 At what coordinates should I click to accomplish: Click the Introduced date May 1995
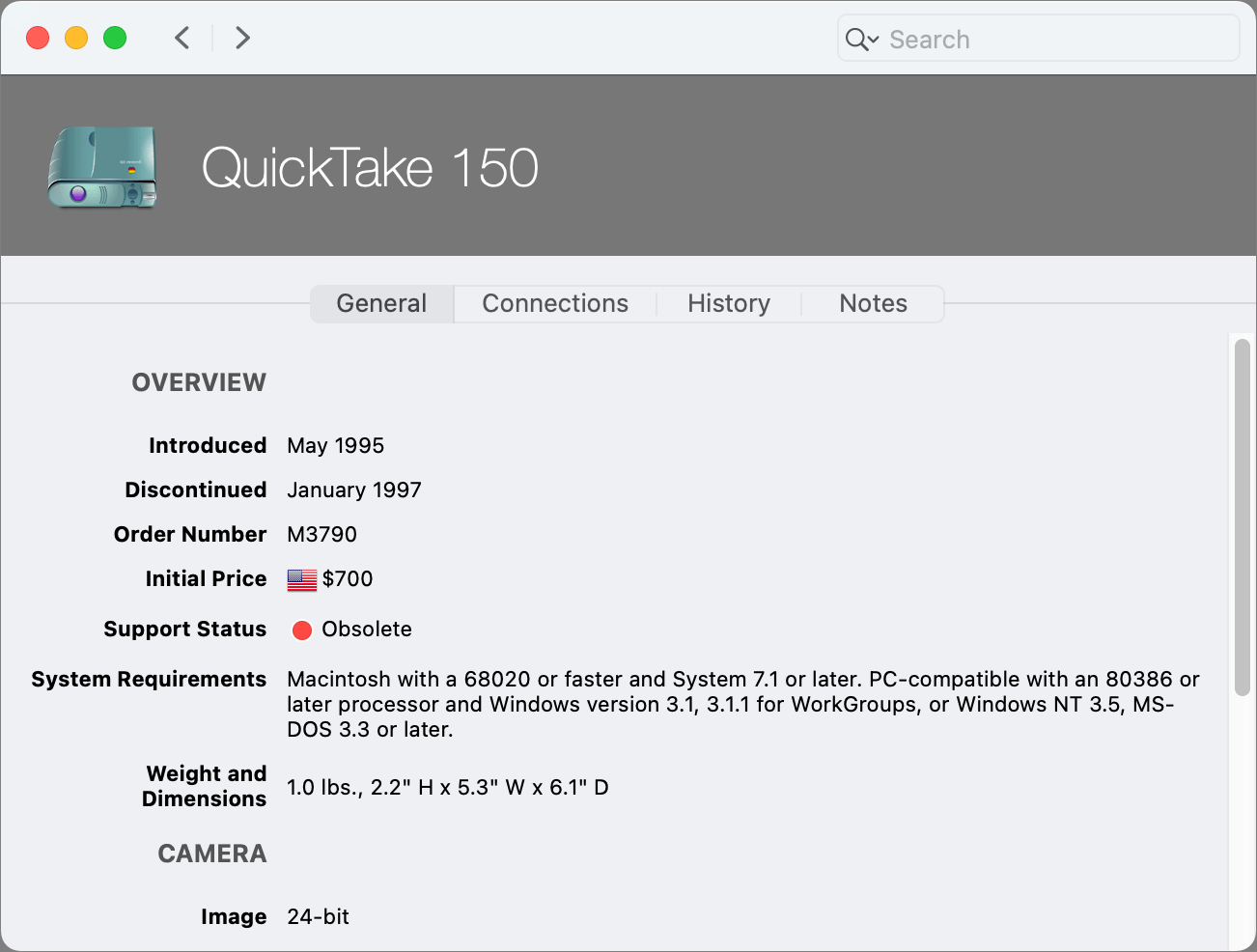coord(335,445)
